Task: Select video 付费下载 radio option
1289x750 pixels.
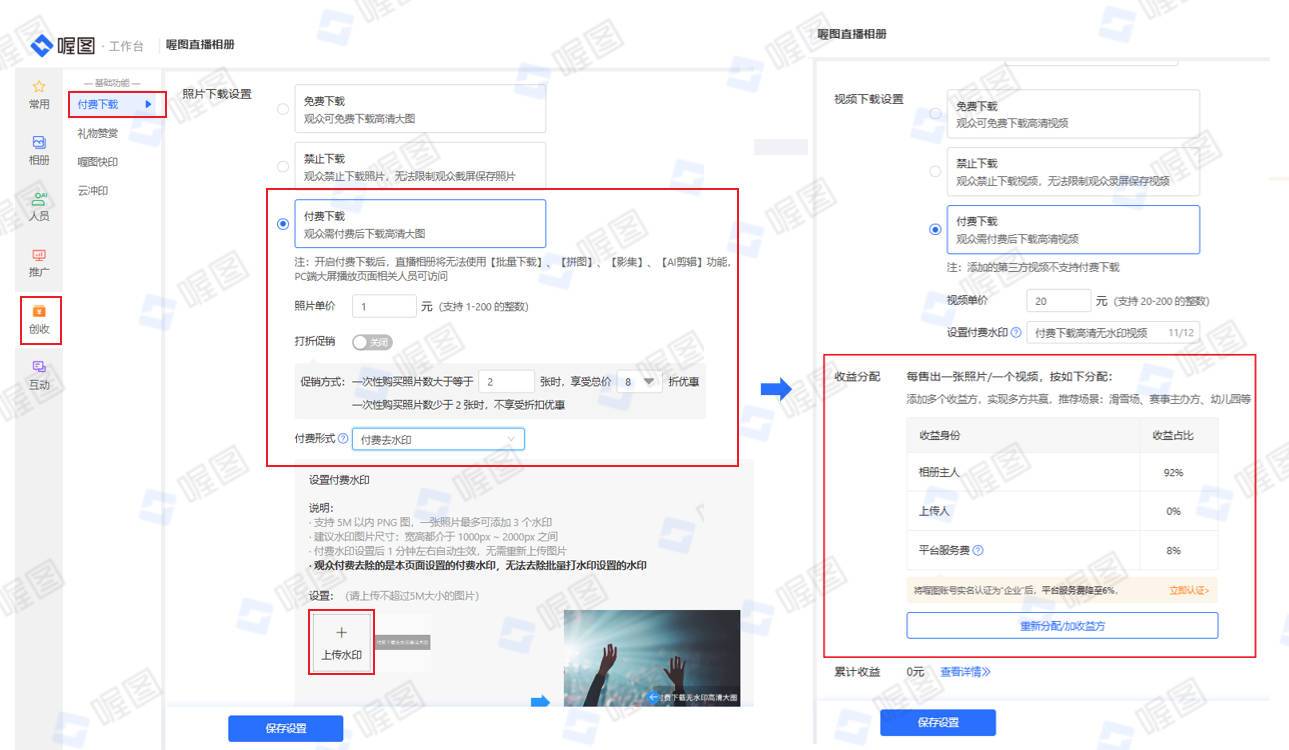Action: pyautogui.click(x=935, y=230)
